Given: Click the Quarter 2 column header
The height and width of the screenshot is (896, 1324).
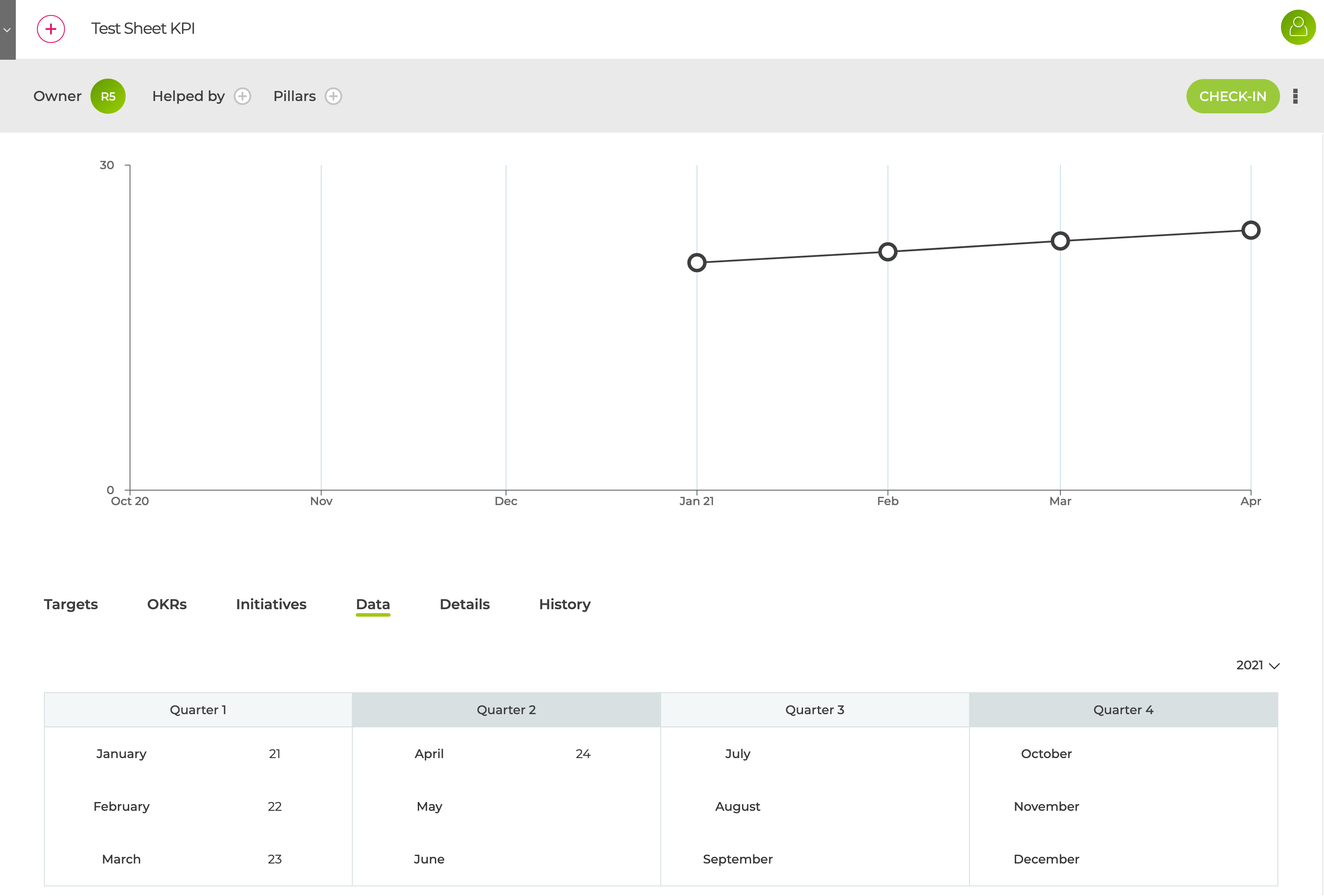Looking at the screenshot, I should click(x=506, y=710).
